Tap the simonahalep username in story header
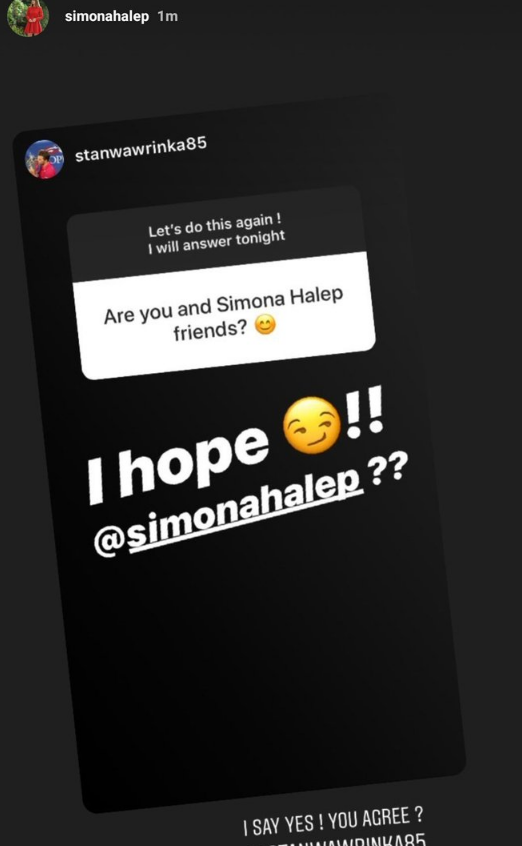Screen dimensions: 522x846 coord(106,17)
